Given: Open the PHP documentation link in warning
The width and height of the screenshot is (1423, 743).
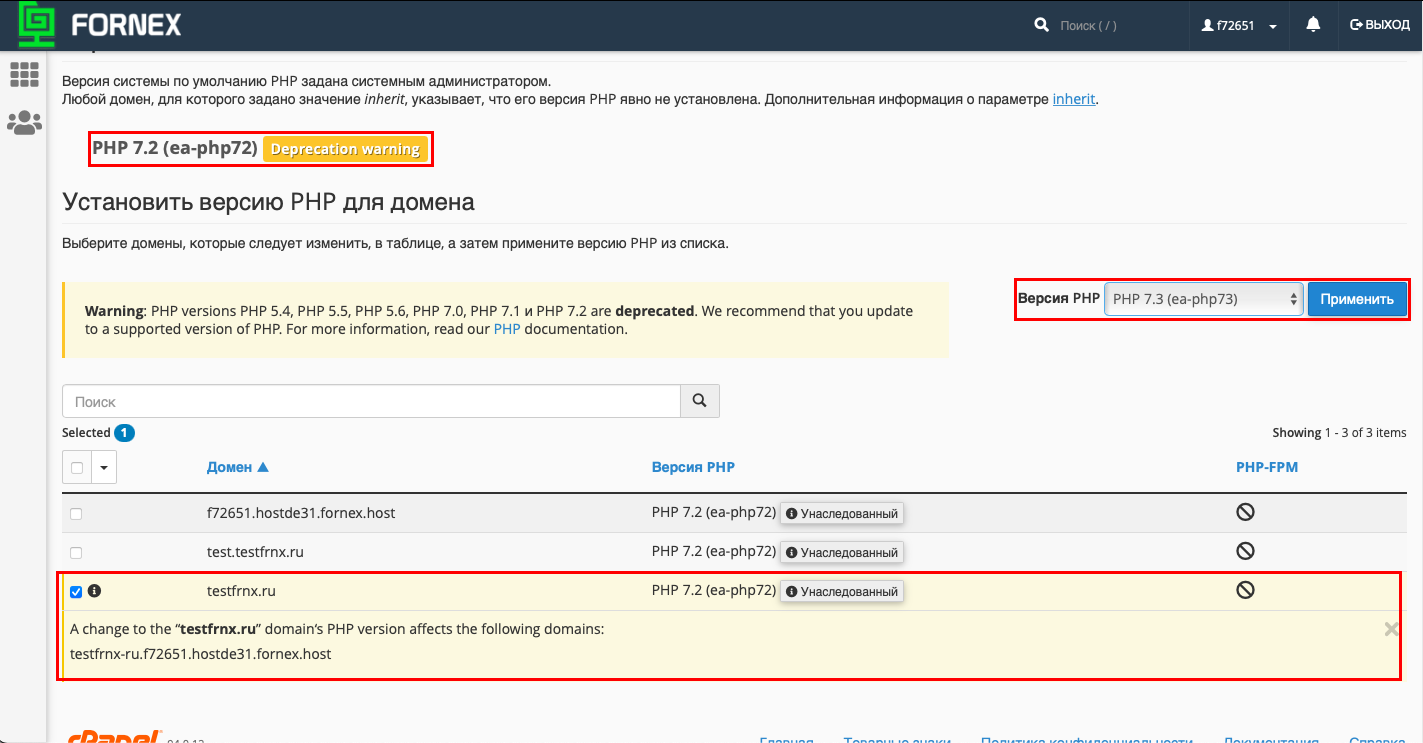Looking at the screenshot, I should click(x=507, y=329).
